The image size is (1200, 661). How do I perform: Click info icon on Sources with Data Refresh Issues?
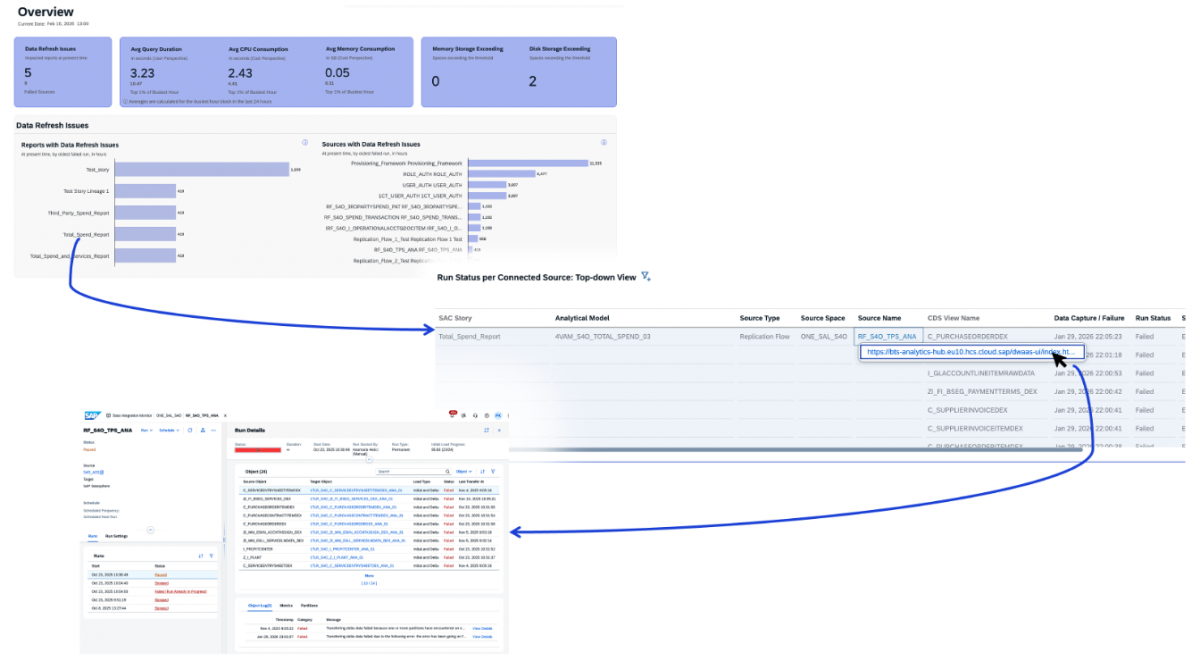point(604,143)
